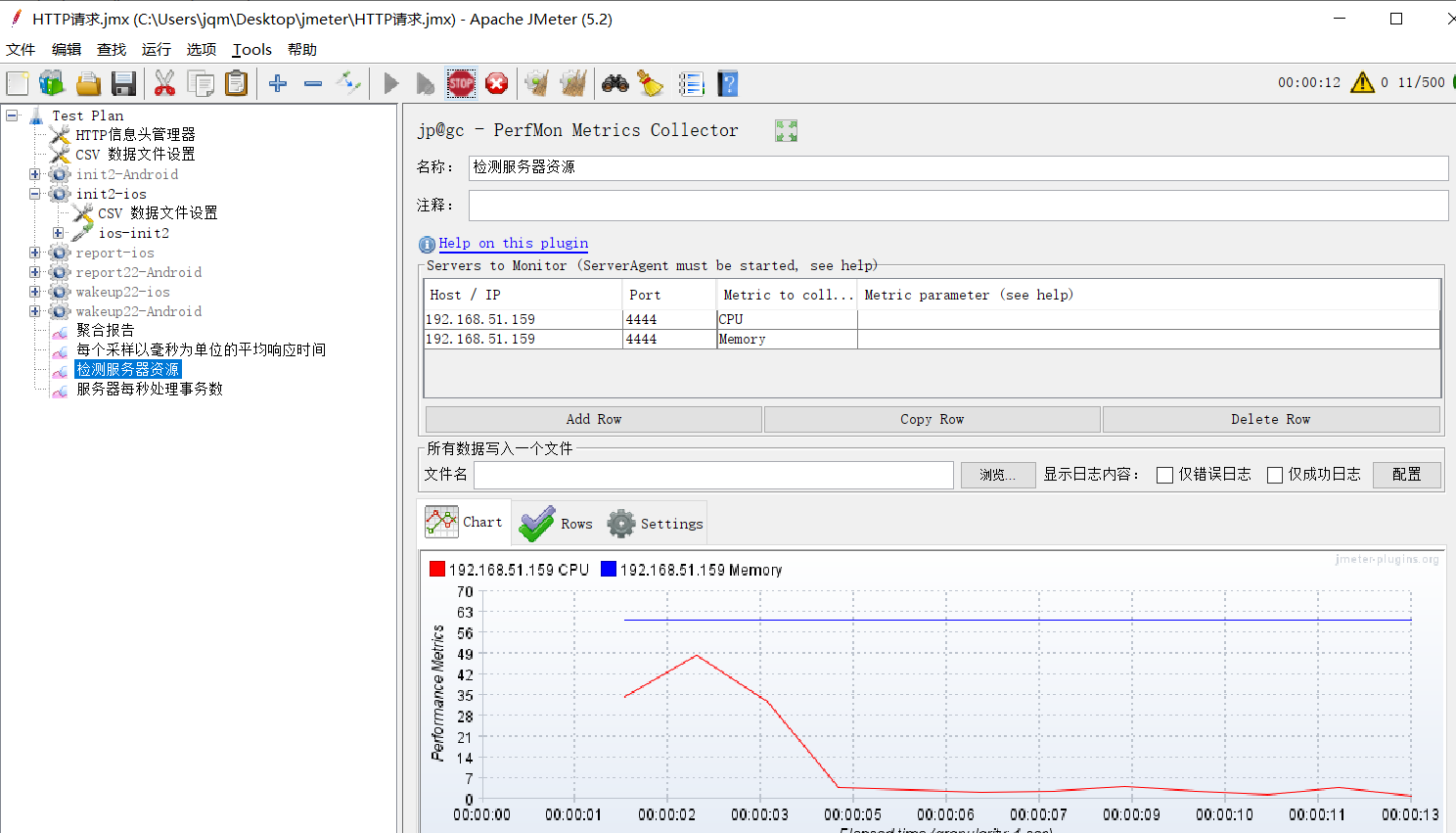Click the 文件名 input field

(712, 475)
